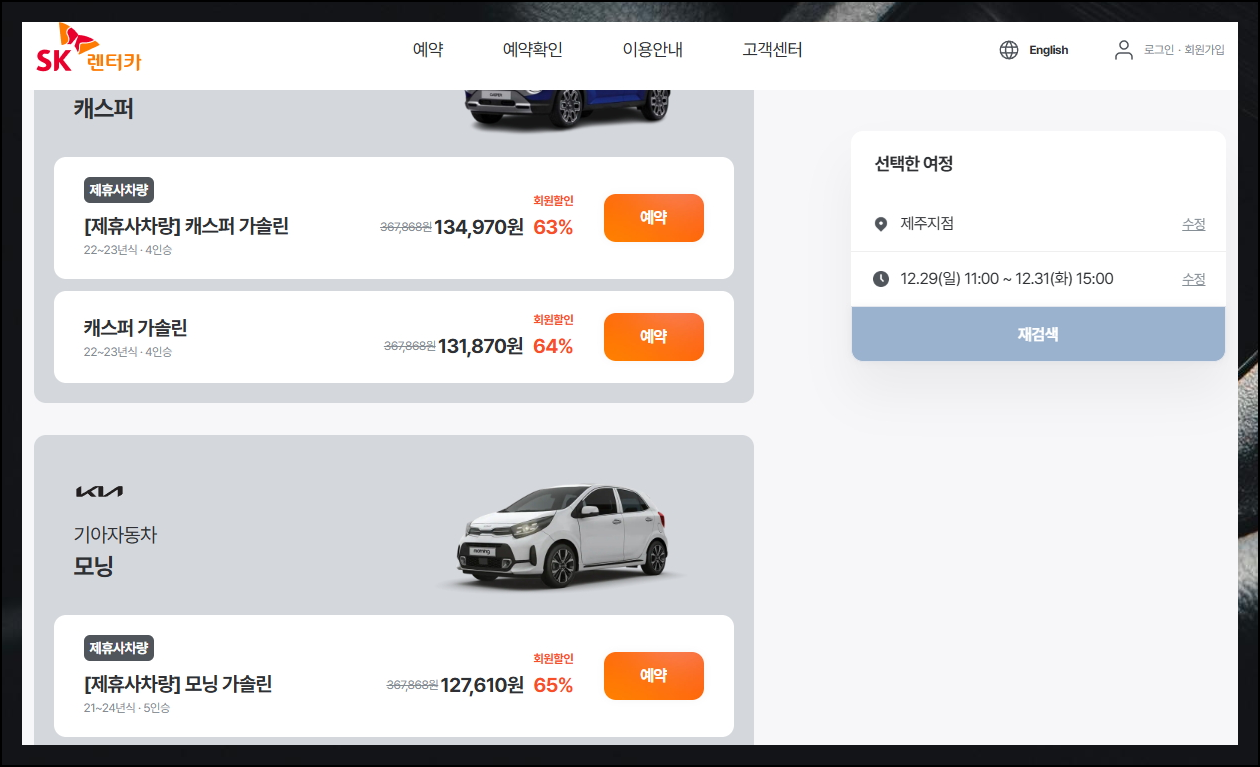Click the 모닝 model heading

93,566
